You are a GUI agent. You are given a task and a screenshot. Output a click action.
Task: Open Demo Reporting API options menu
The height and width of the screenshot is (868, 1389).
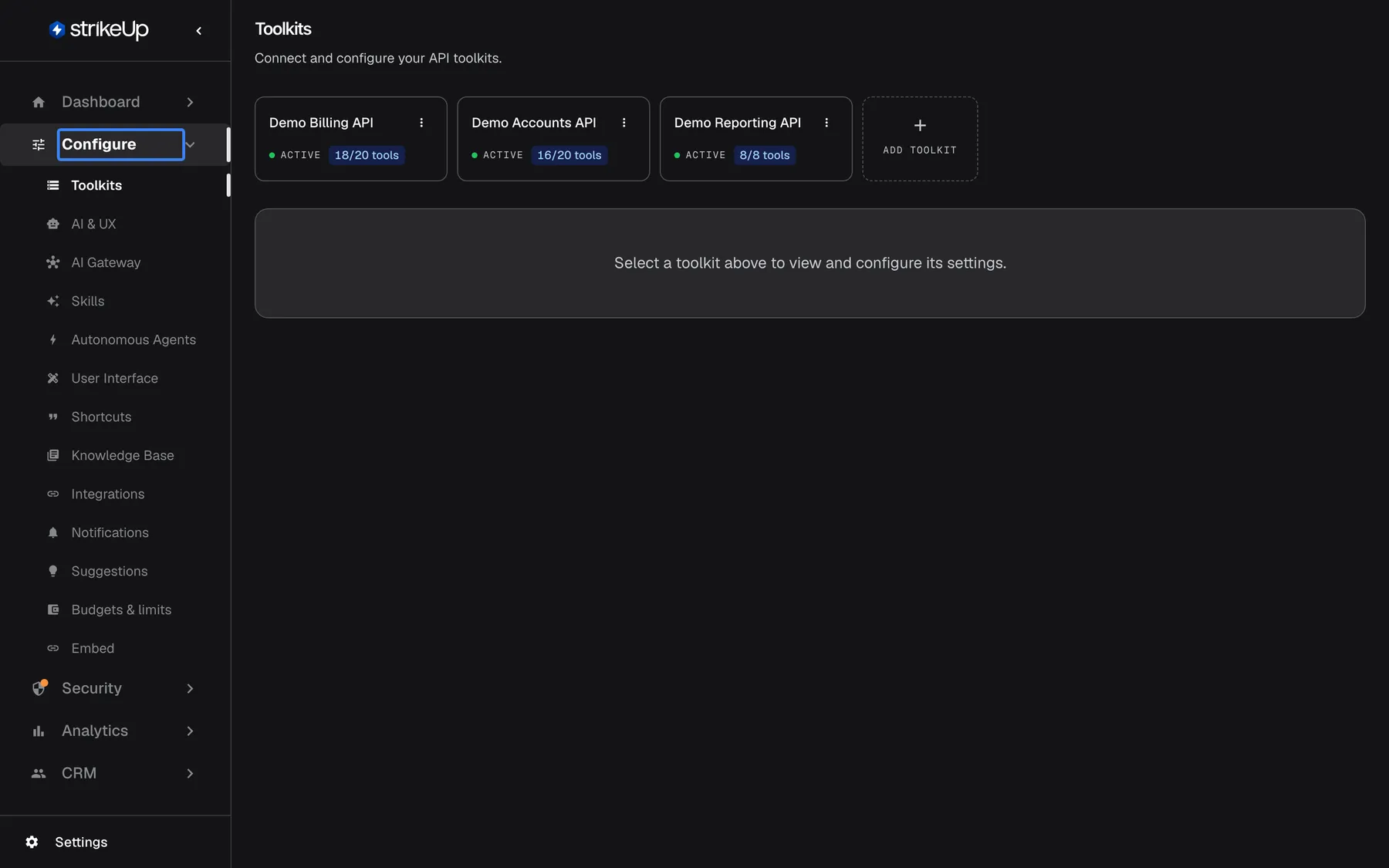point(826,123)
